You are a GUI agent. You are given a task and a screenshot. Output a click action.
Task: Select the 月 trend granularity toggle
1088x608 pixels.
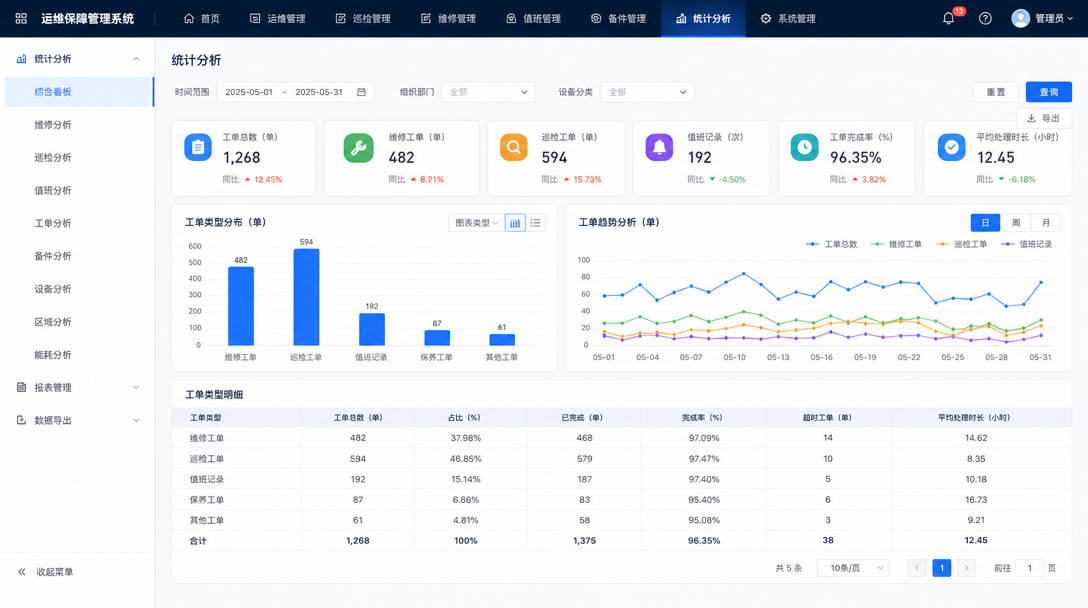pyautogui.click(x=1046, y=223)
